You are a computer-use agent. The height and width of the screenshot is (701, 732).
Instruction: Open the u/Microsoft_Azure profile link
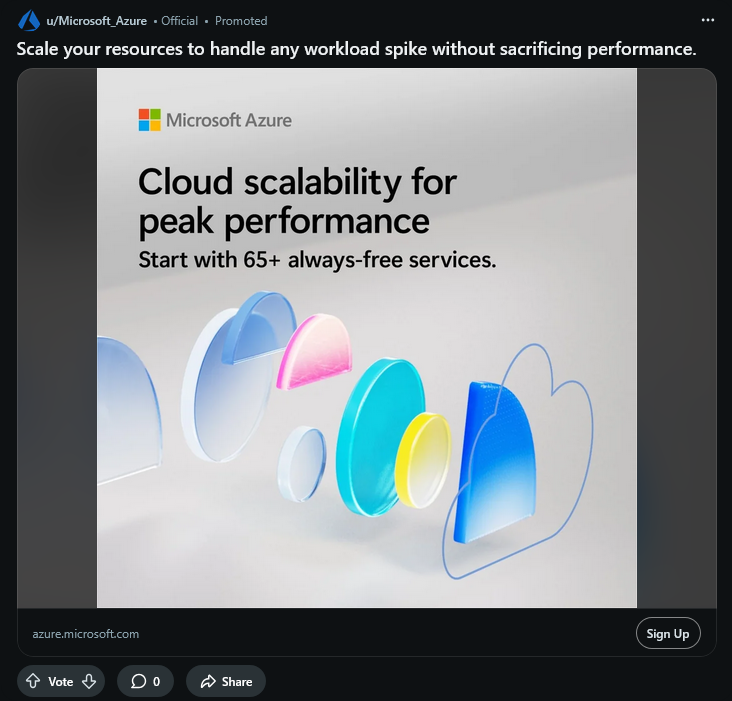(96, 21)
